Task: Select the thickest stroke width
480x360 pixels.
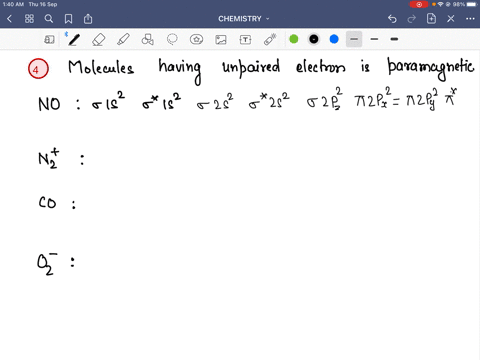Action: (x=394, y=39)
